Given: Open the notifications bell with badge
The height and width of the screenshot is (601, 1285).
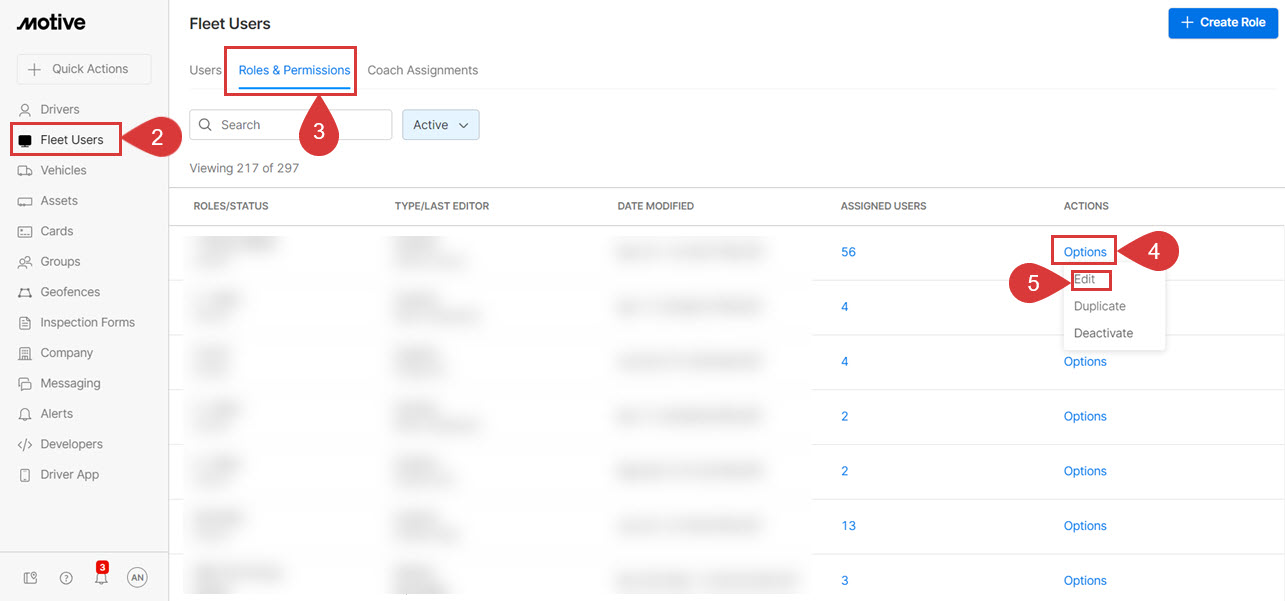Looking at the screenshot, I should click(x=101, y=578).
